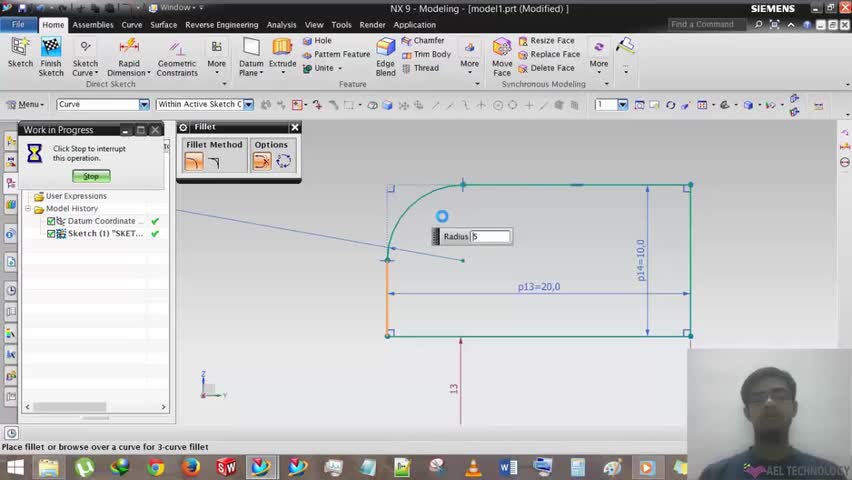Open the Render tab
The image size is (852, 480).
tap(372, 25)
